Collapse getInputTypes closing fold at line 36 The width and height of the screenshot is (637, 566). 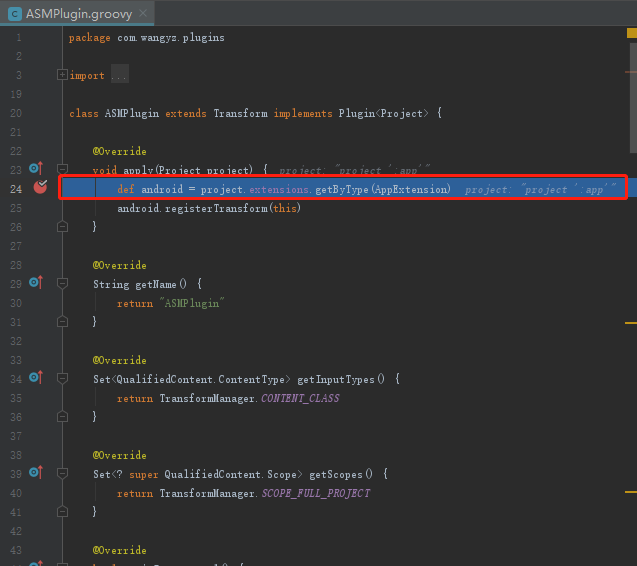(x=63, y=416)
